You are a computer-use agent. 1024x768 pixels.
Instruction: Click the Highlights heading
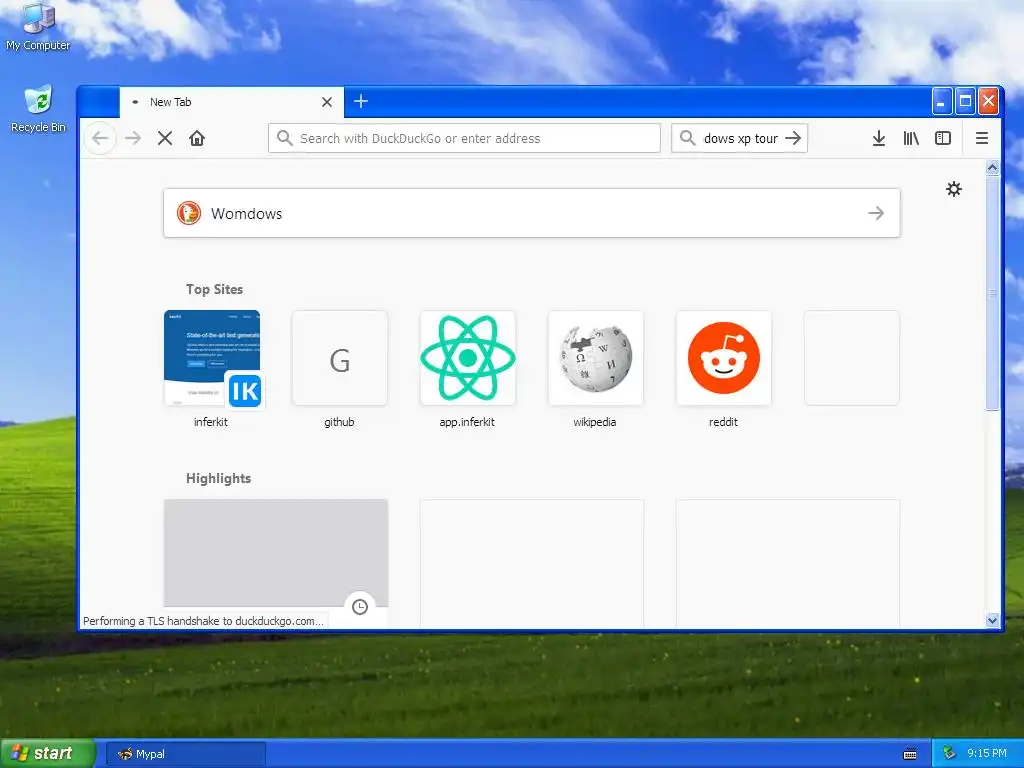click(x=218, y=478)
